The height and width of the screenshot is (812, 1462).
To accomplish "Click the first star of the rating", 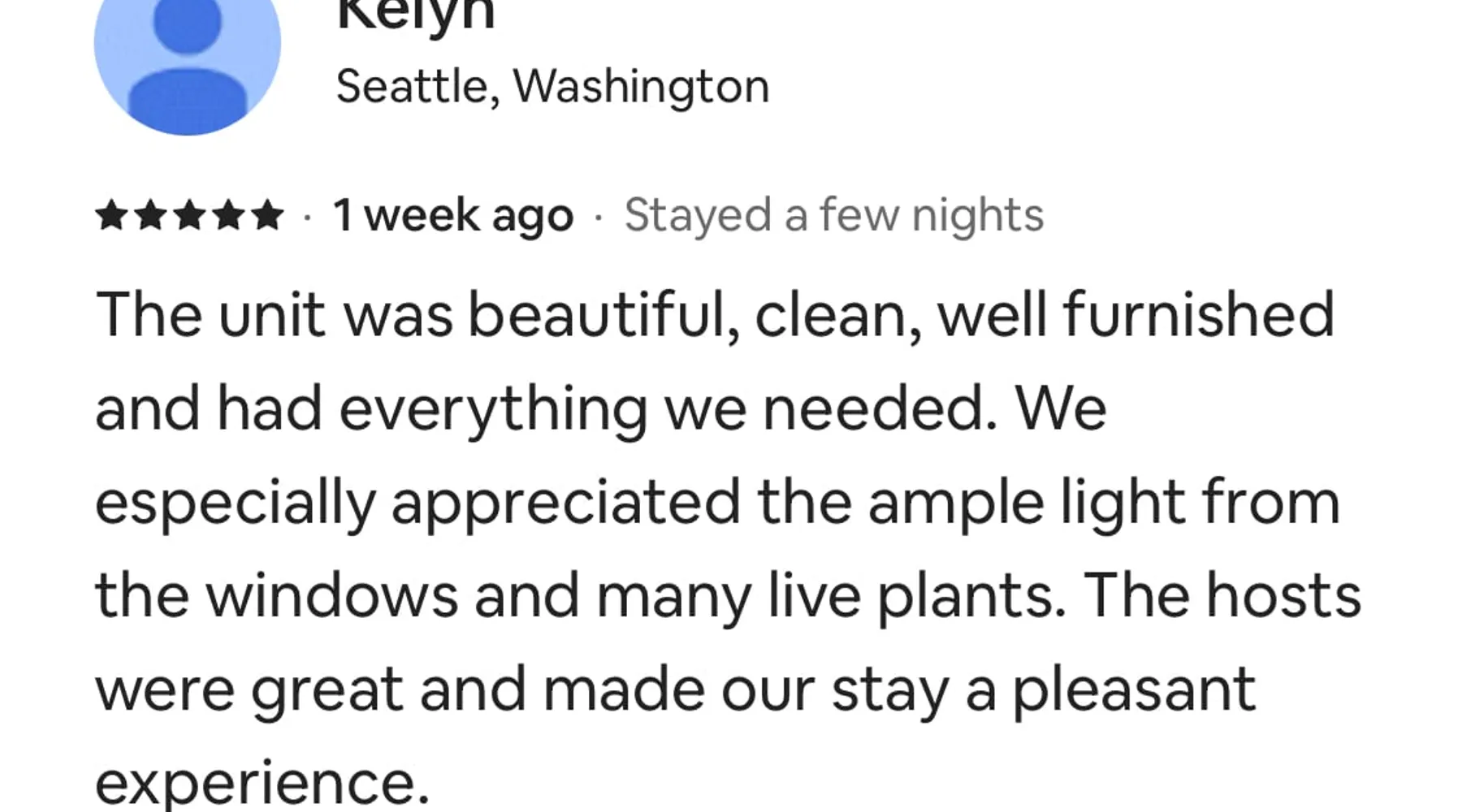I will tap(111, 216).
